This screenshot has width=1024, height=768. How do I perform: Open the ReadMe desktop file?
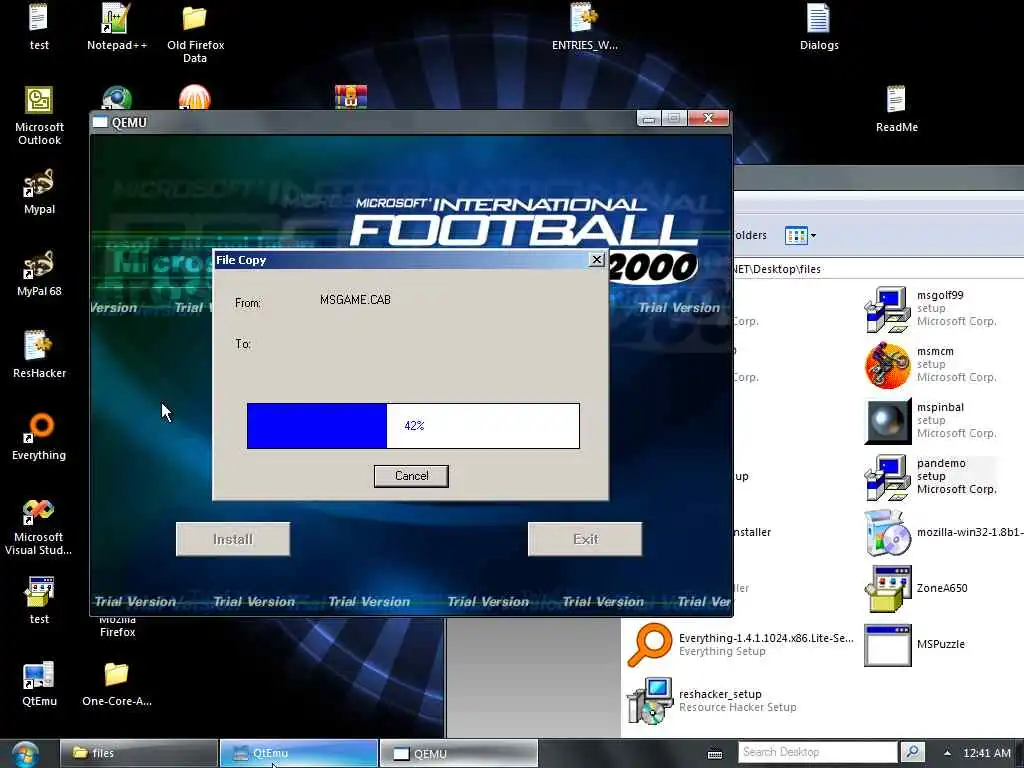(x=896, y=108)
